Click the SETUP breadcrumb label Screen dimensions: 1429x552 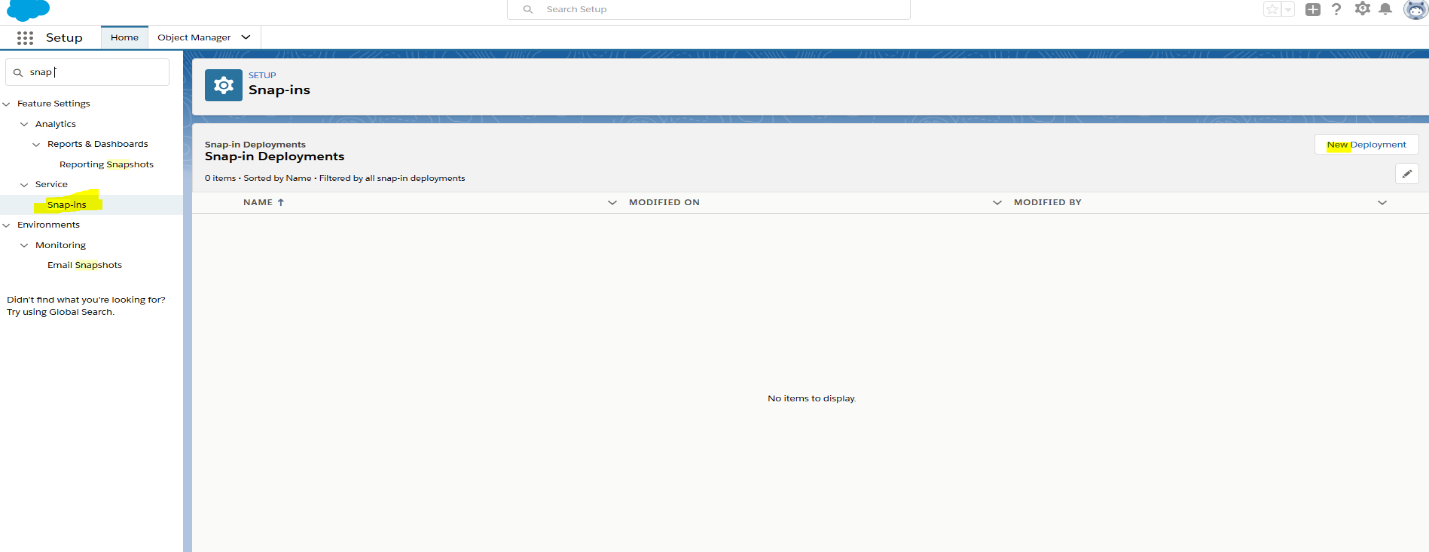(262, 75)
